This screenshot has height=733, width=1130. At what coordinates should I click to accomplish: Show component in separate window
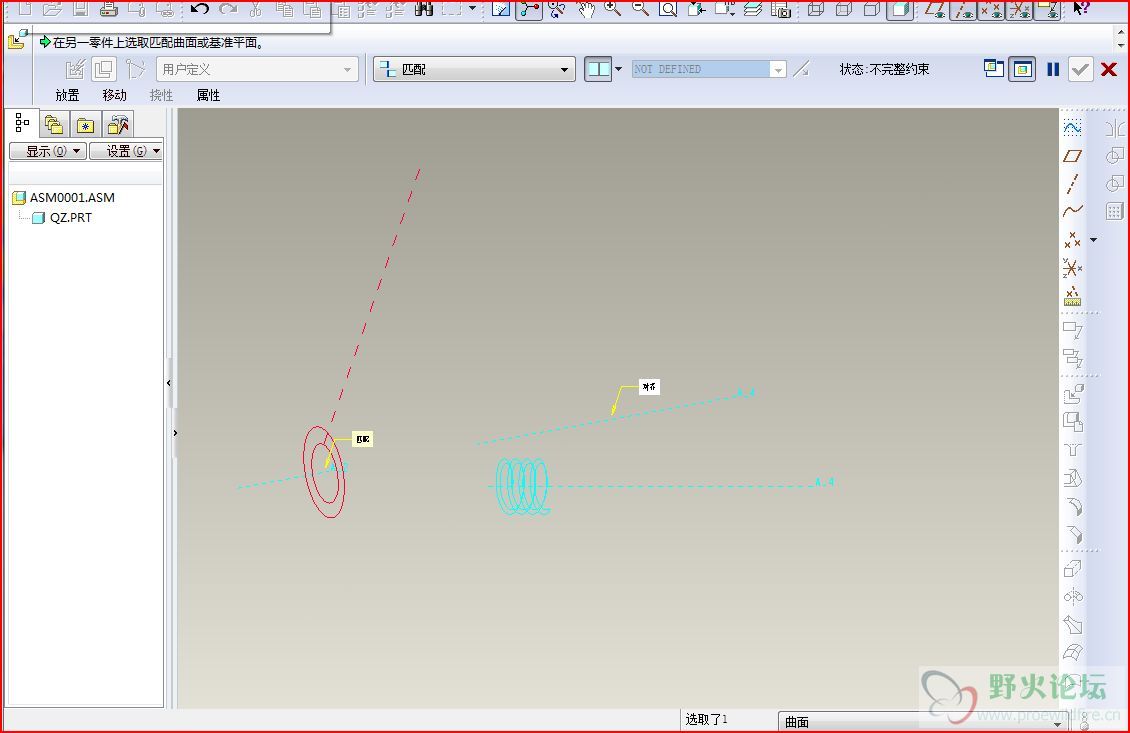994,68
